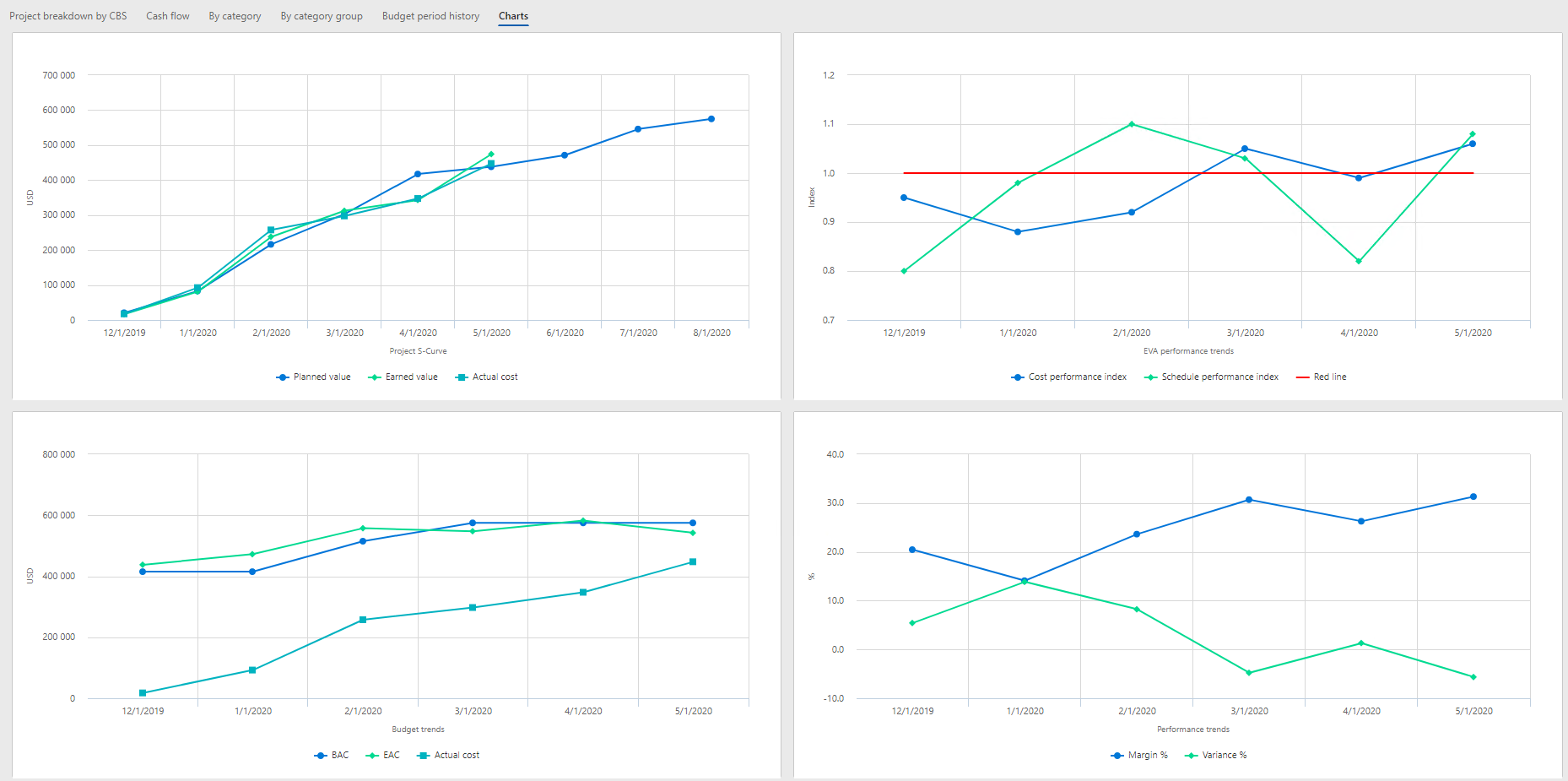Click the 800 000 axis label in Budget trends
The image size is (1568, 781).
(x=59, y=454)
